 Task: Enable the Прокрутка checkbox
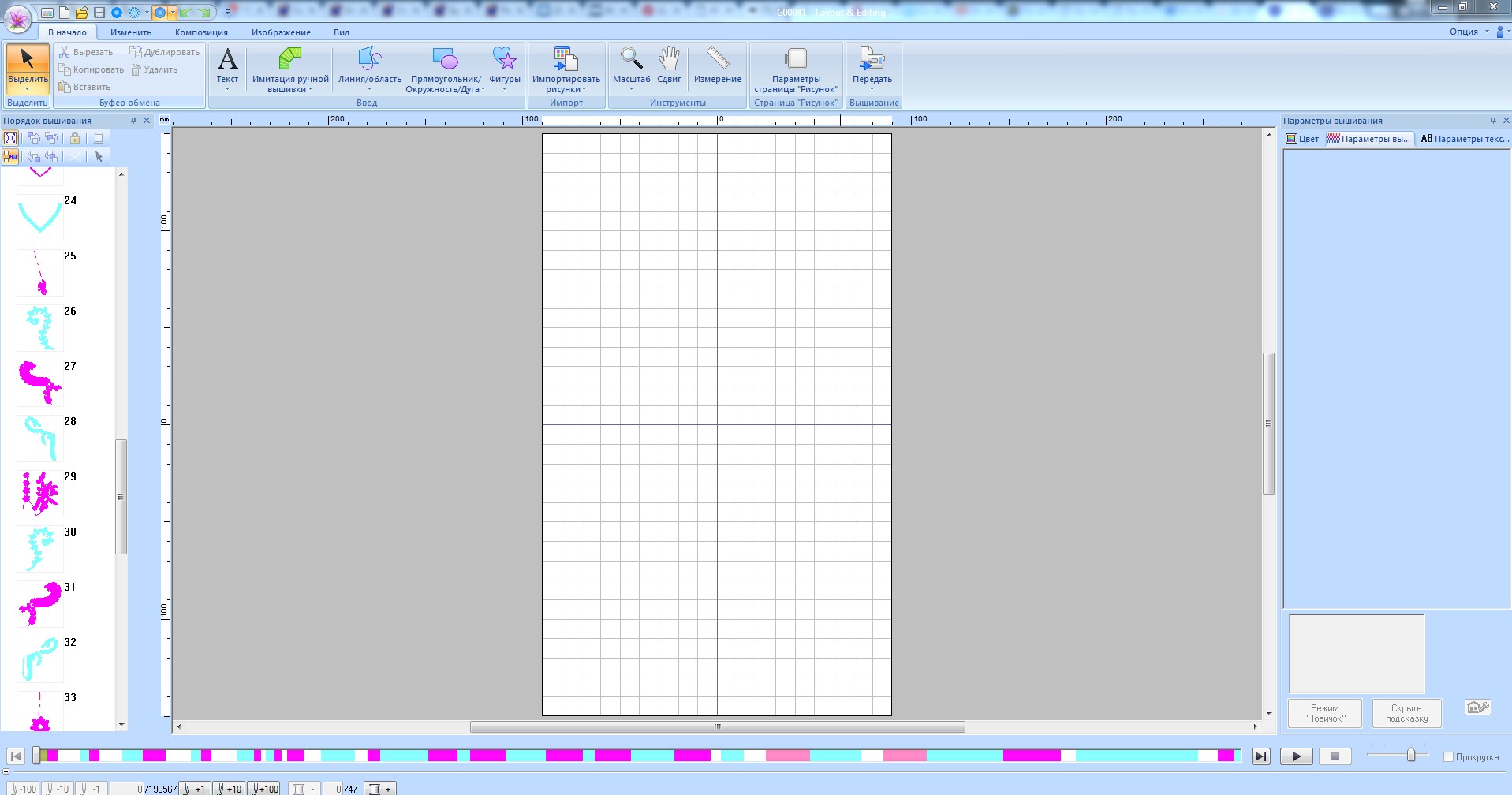[x=1448, y=757]
